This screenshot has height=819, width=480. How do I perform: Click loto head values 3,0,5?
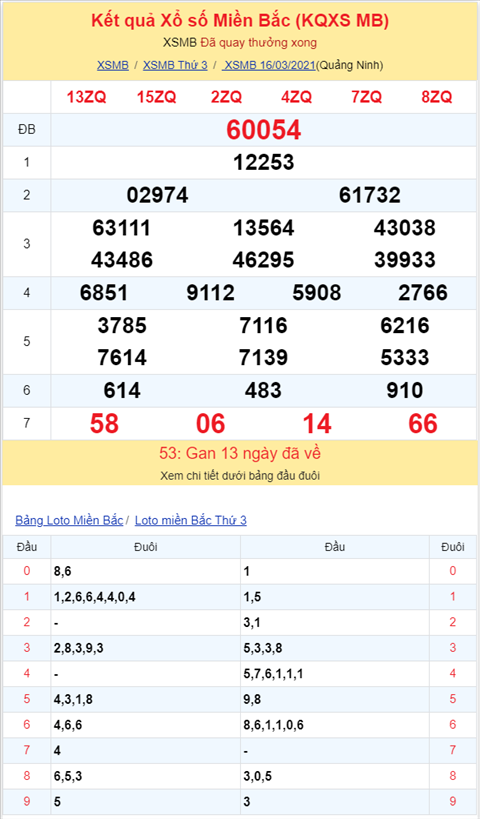[257, 776]
